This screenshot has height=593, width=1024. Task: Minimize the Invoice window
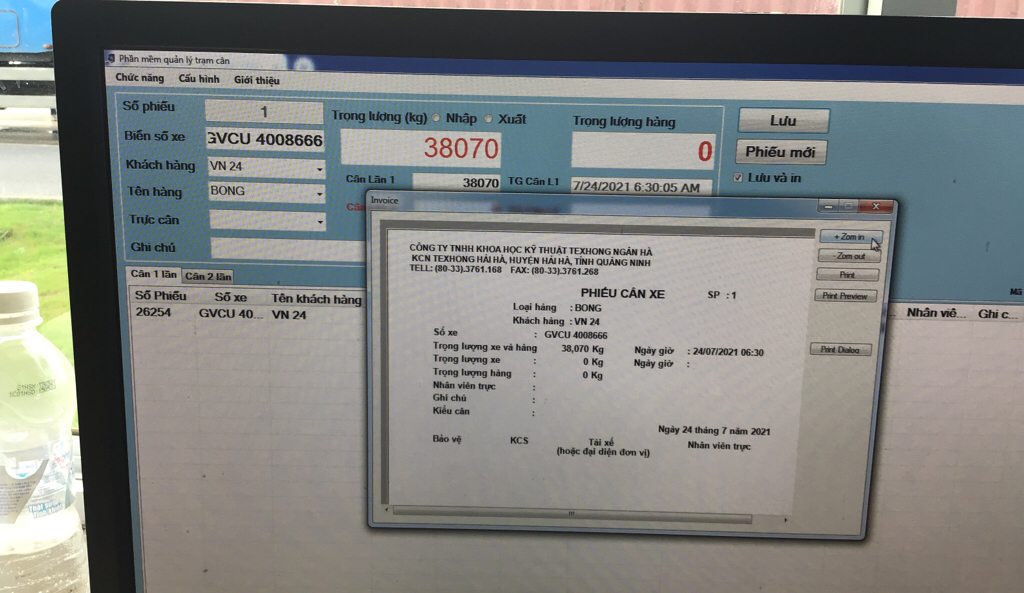click(829, 205)
